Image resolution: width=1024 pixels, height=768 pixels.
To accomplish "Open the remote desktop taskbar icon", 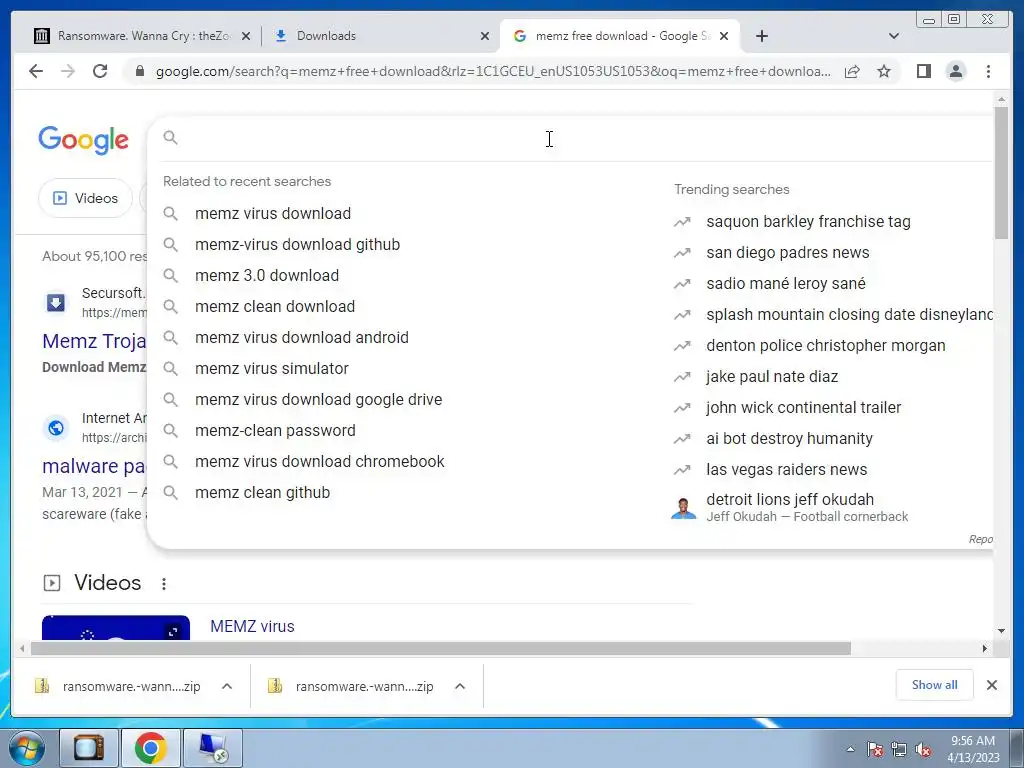I will [x=213, y=748].
